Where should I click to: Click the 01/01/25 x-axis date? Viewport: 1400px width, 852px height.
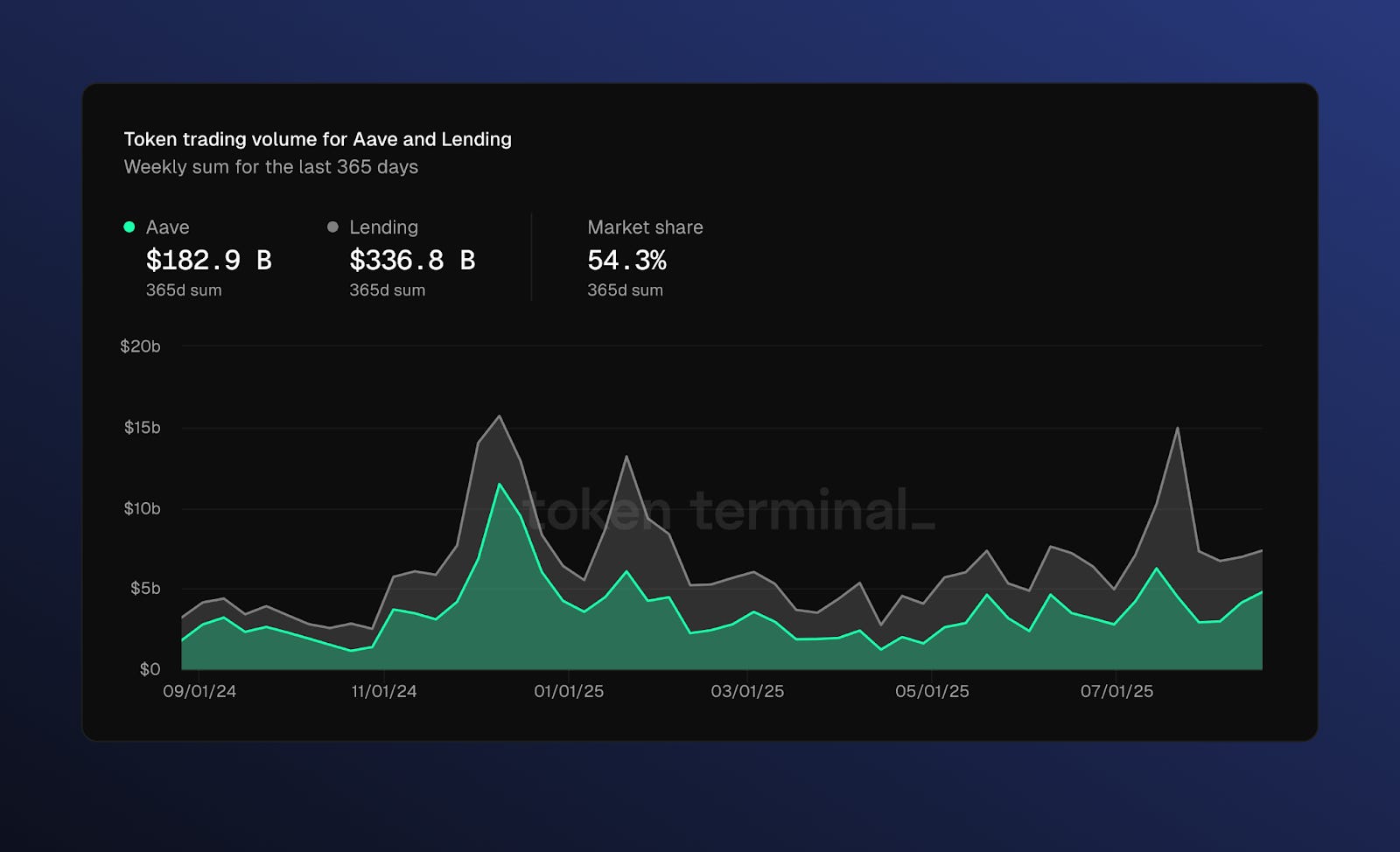[569, 691]
